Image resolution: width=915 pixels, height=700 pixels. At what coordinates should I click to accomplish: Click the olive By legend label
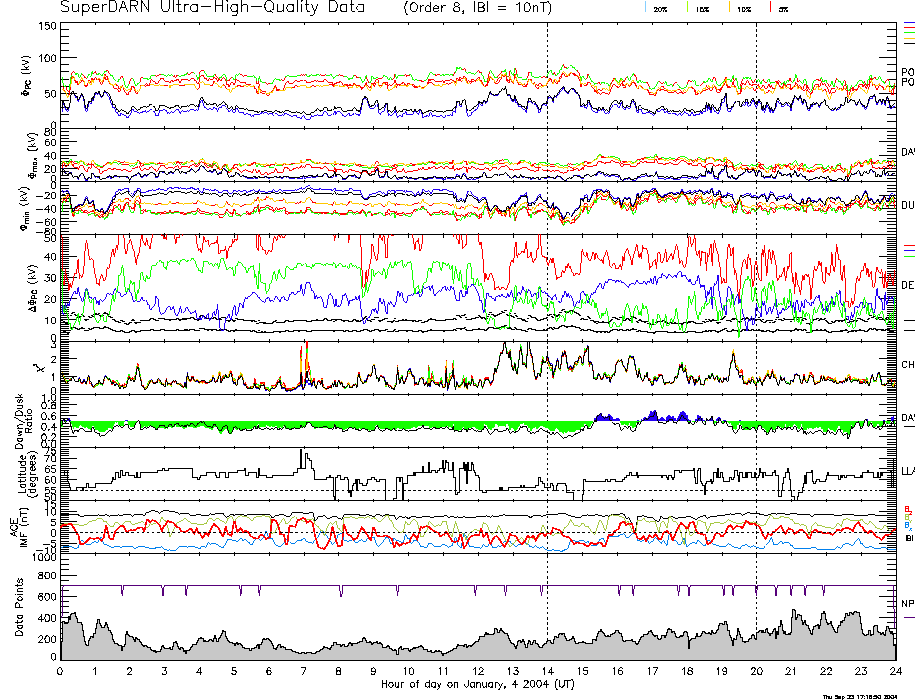tap(908, 517)
